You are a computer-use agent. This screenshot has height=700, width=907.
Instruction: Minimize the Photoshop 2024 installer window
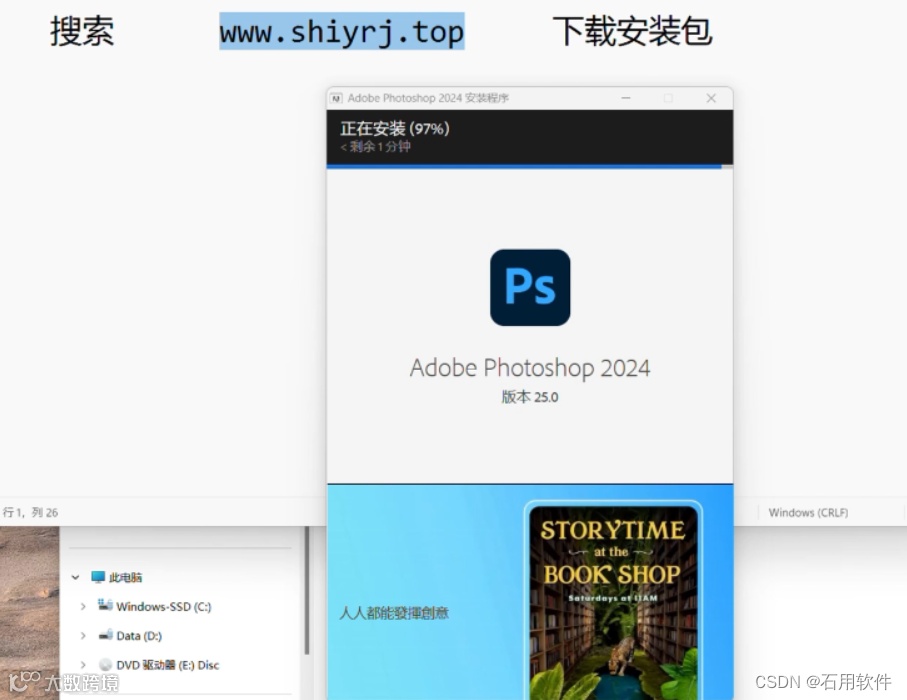tap(626, 98)
